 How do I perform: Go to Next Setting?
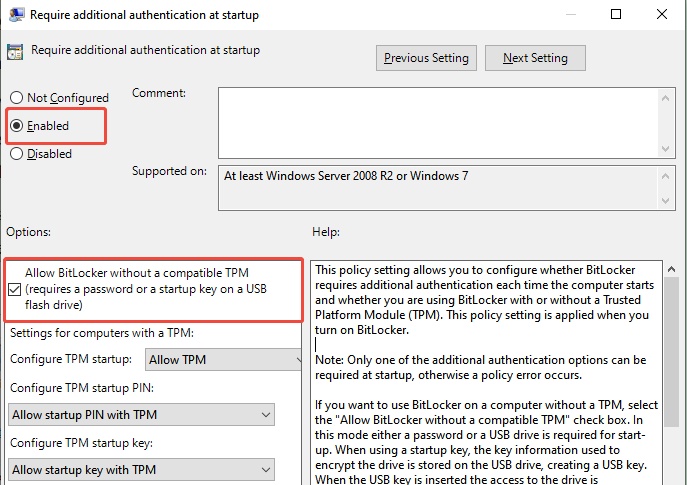click(x=535, y=58)
